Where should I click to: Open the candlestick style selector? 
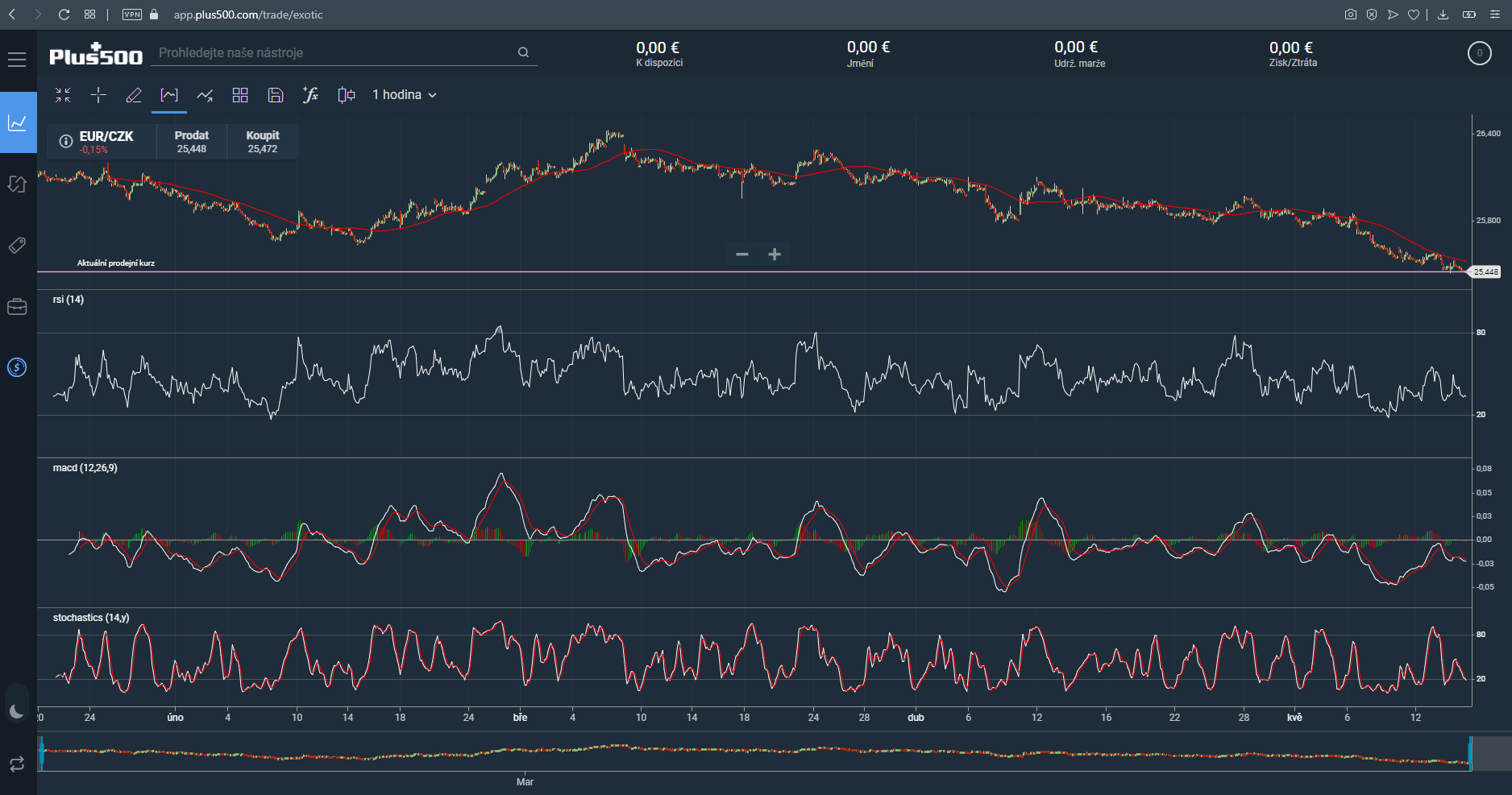click(x=347, y=95)
